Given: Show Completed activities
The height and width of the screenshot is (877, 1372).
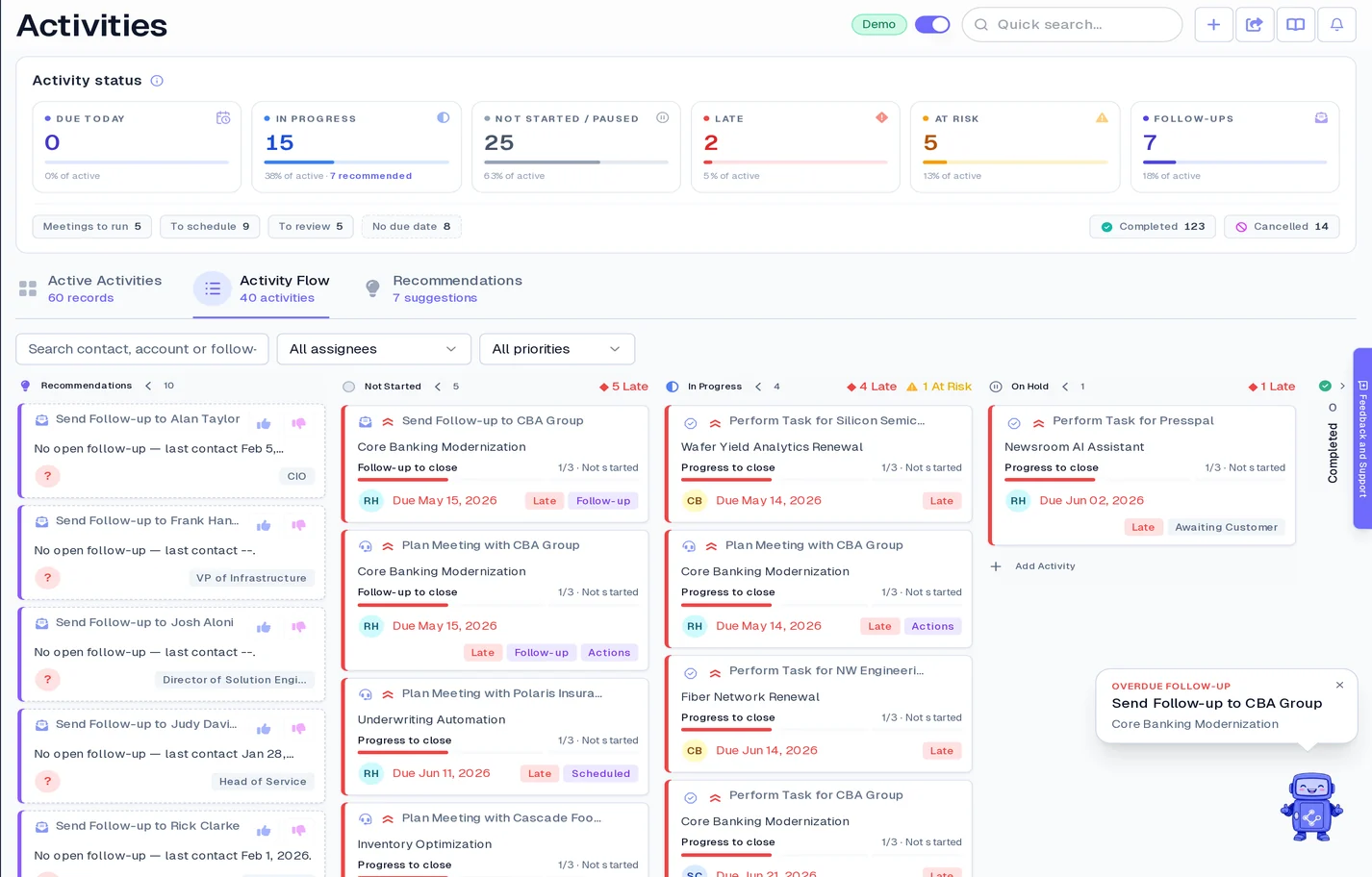Looking at the screenshot, I should point(1153,227).
